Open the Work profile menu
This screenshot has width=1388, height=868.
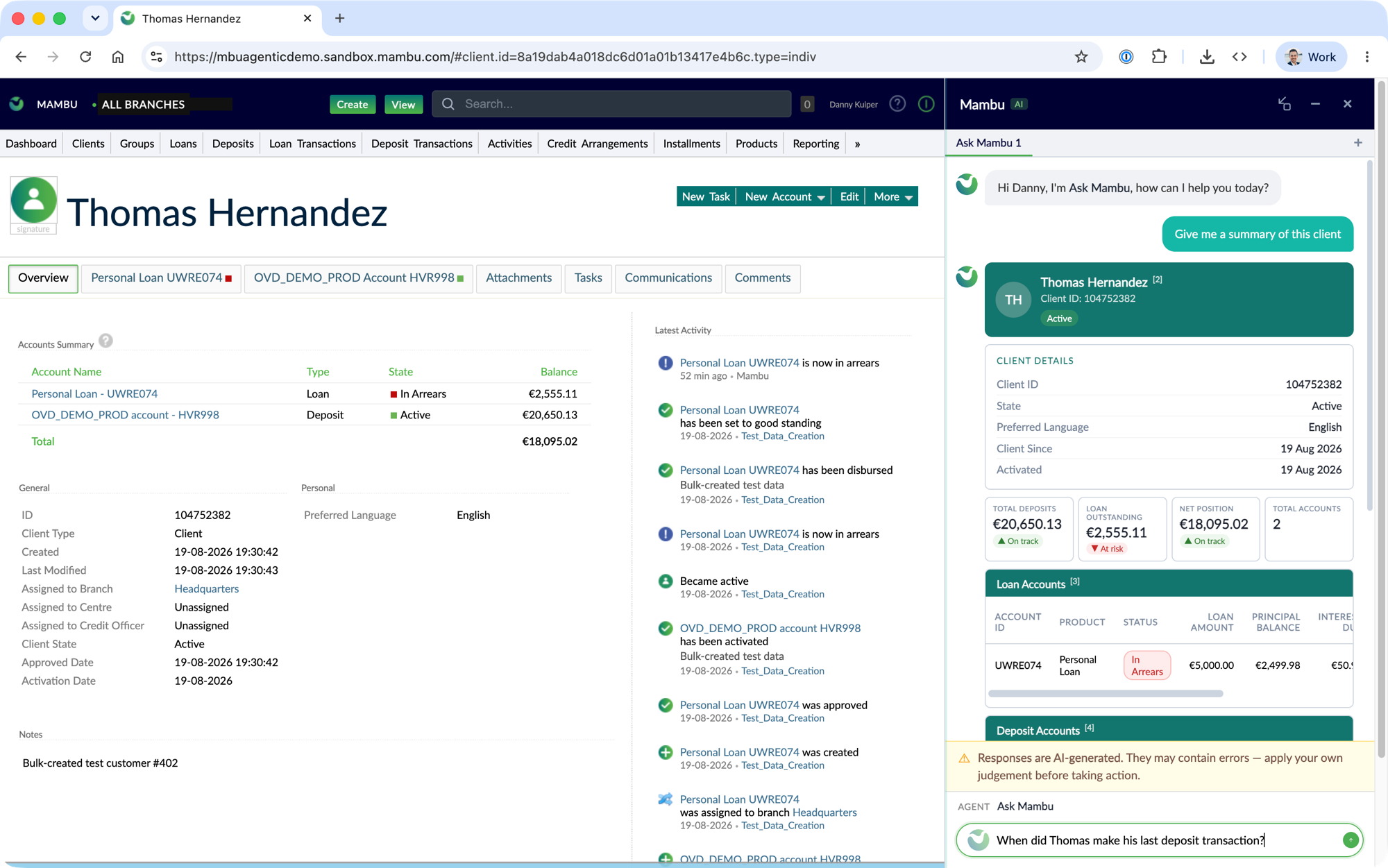tap(1311, 57)
